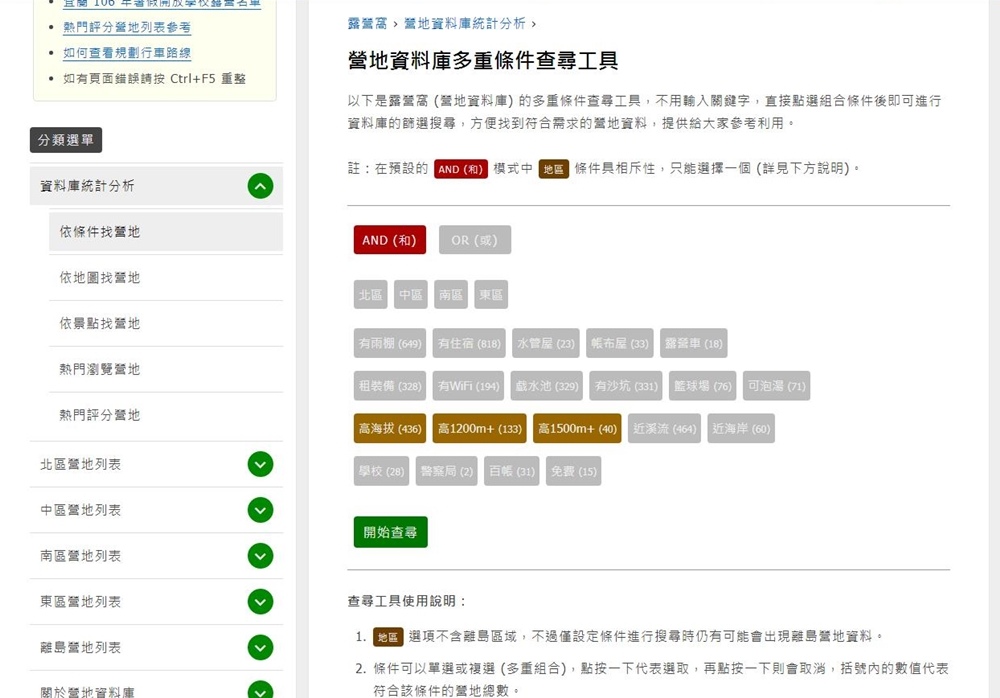Open 依條件找營地 submenu item
The width and height of the screenshot is (1000, 698).
[x=166, y=232]
